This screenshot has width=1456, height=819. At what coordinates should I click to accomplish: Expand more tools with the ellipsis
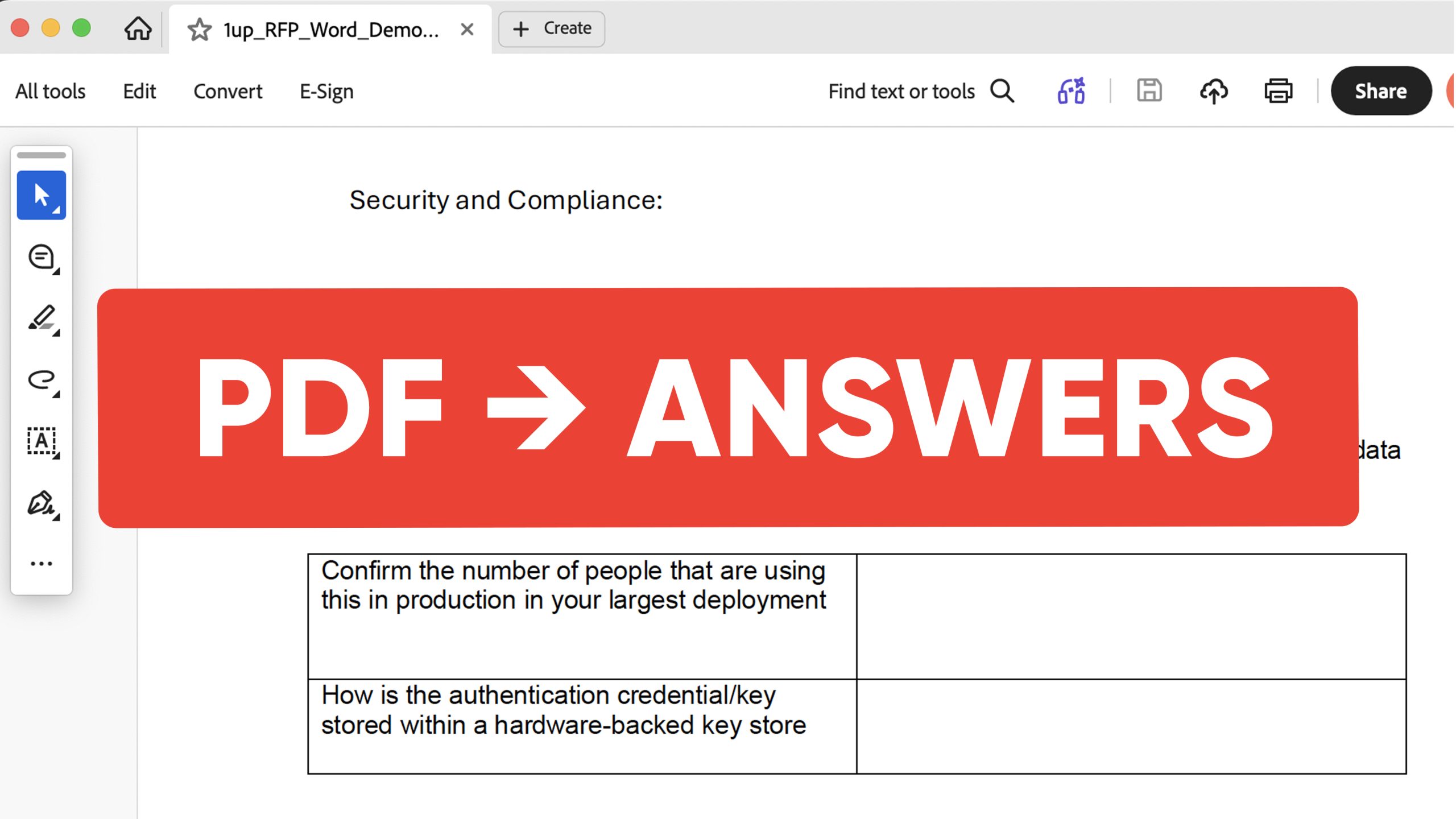42,562
